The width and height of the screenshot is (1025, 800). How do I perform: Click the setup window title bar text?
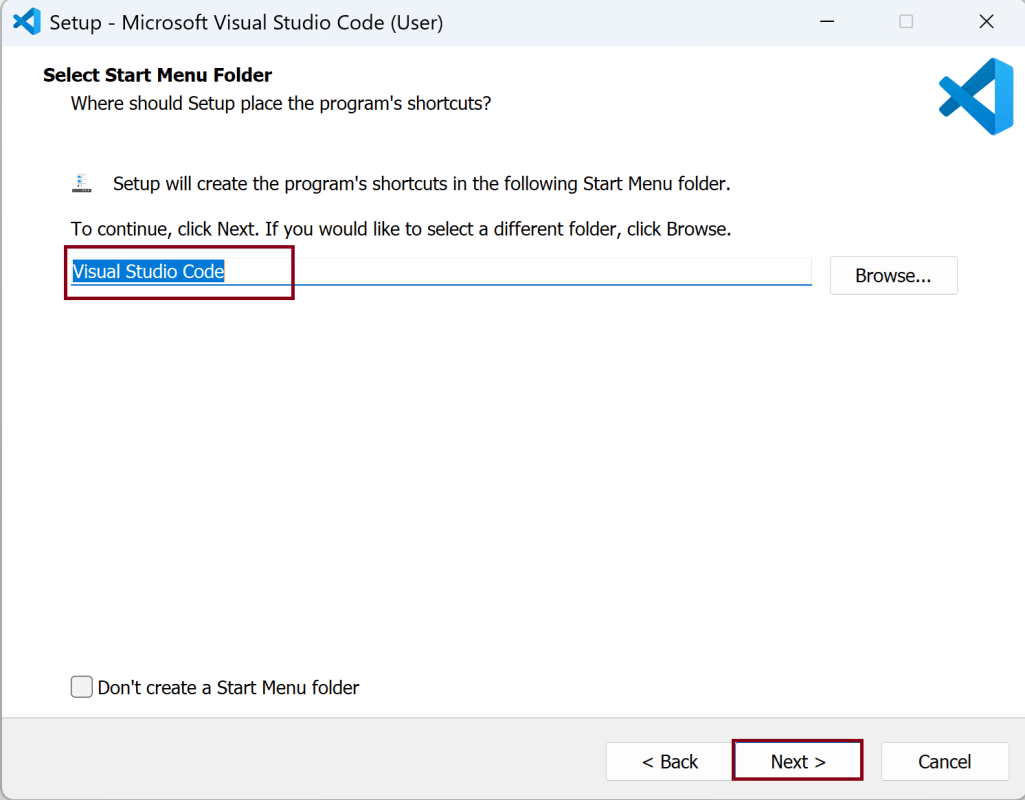[246, 22]
